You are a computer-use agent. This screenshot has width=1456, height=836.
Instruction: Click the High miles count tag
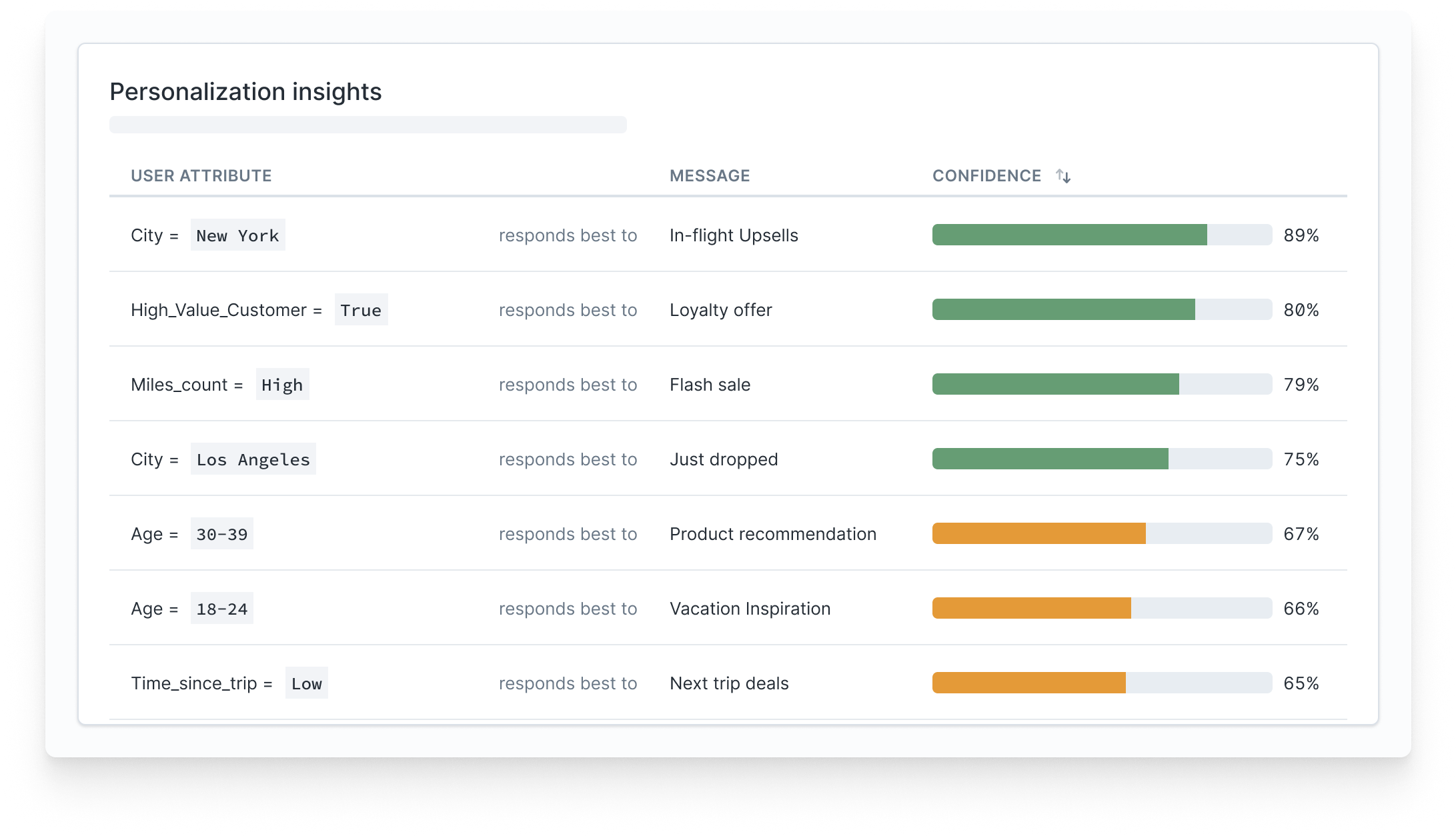point(282,385)
